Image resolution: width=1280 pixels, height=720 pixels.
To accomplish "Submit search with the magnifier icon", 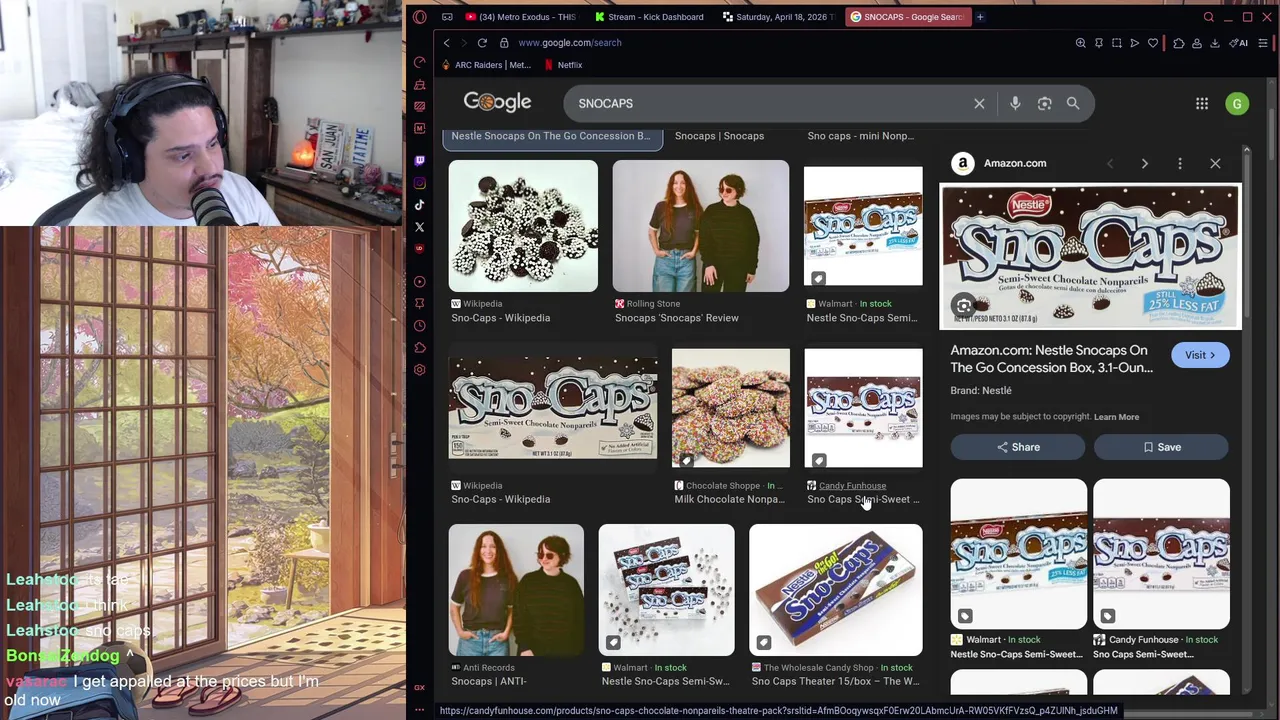I will (1073, 103).
